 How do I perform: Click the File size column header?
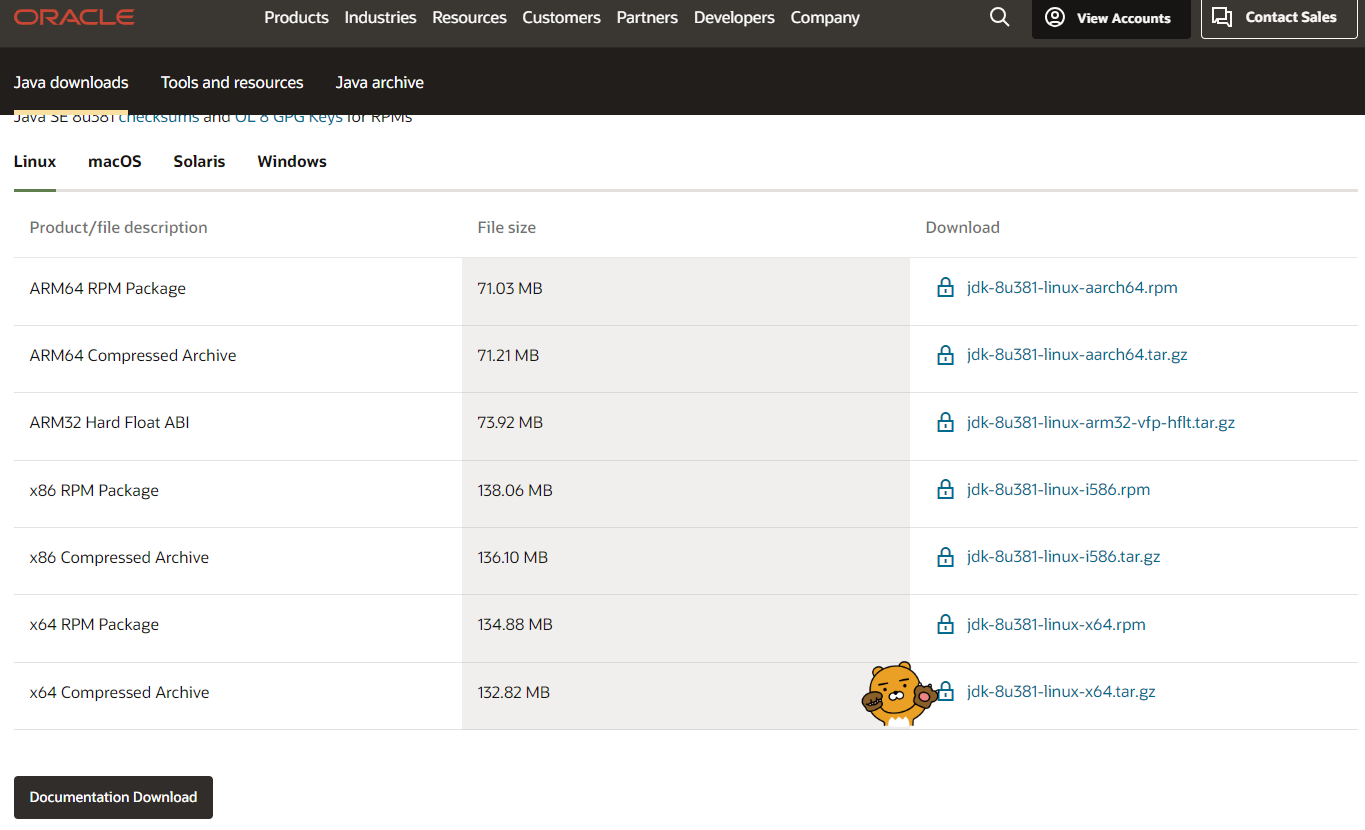coord(507,227)
